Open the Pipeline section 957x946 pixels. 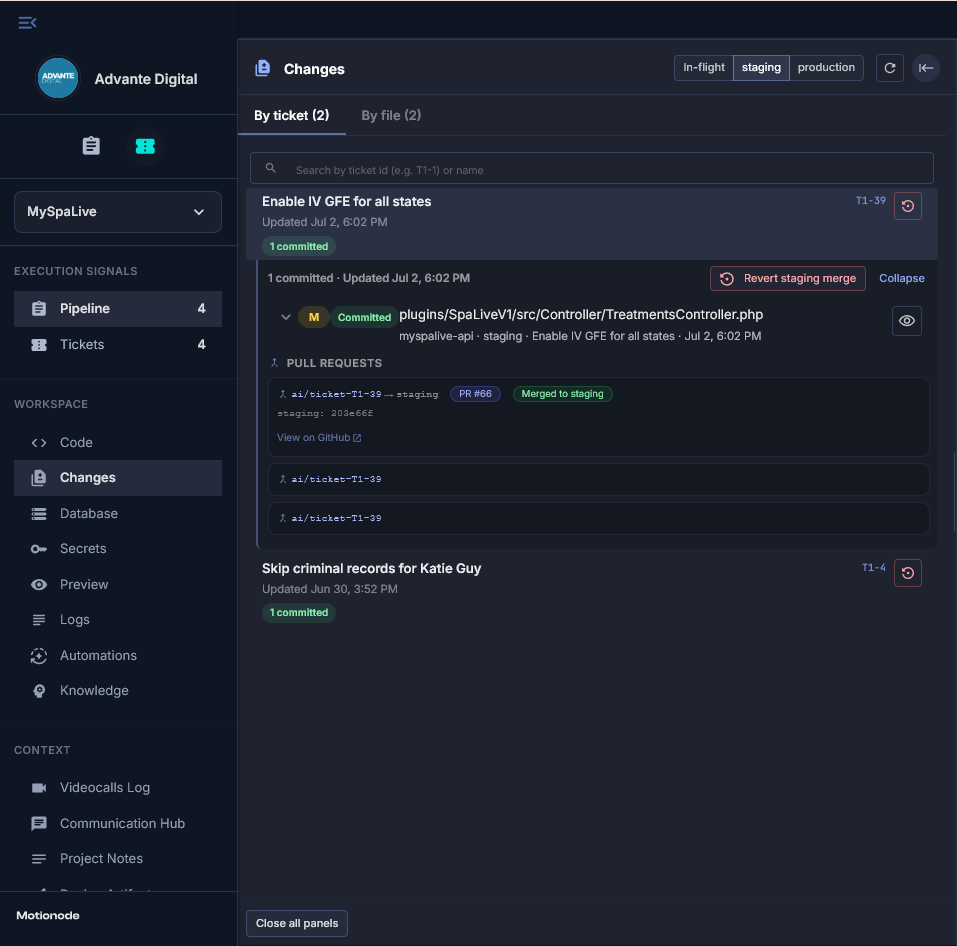[x=118, y=309]
